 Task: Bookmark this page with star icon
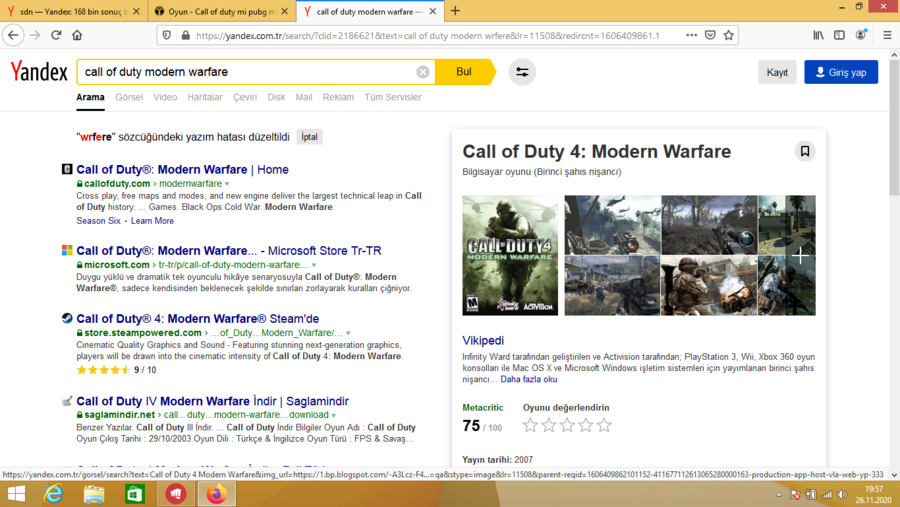728,35
